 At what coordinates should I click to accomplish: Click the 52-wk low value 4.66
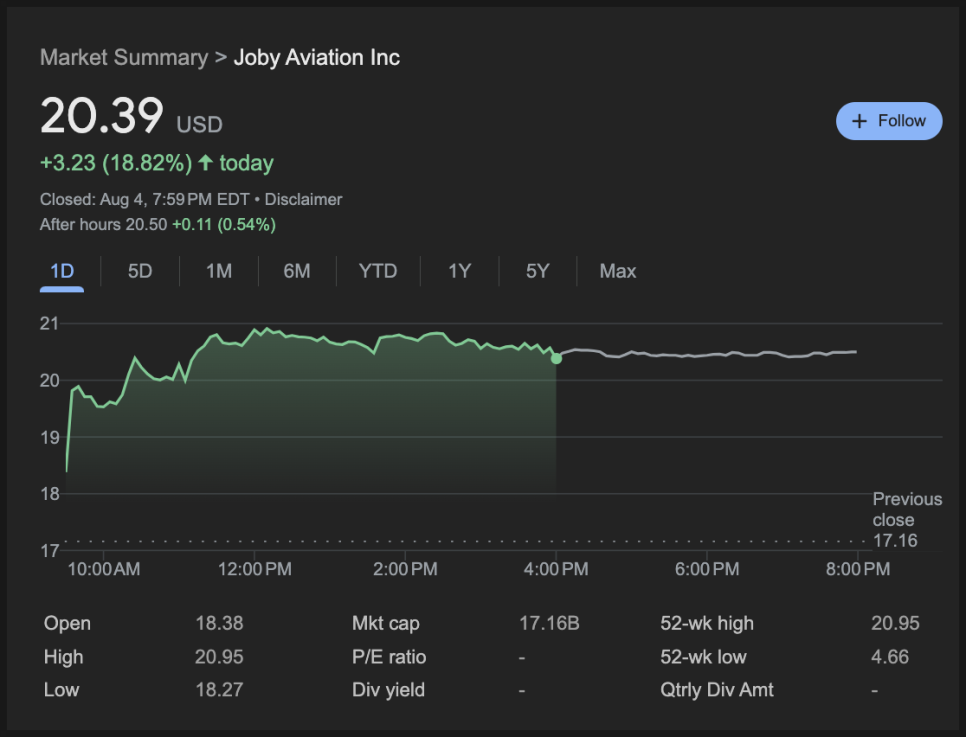coord(890,657)
